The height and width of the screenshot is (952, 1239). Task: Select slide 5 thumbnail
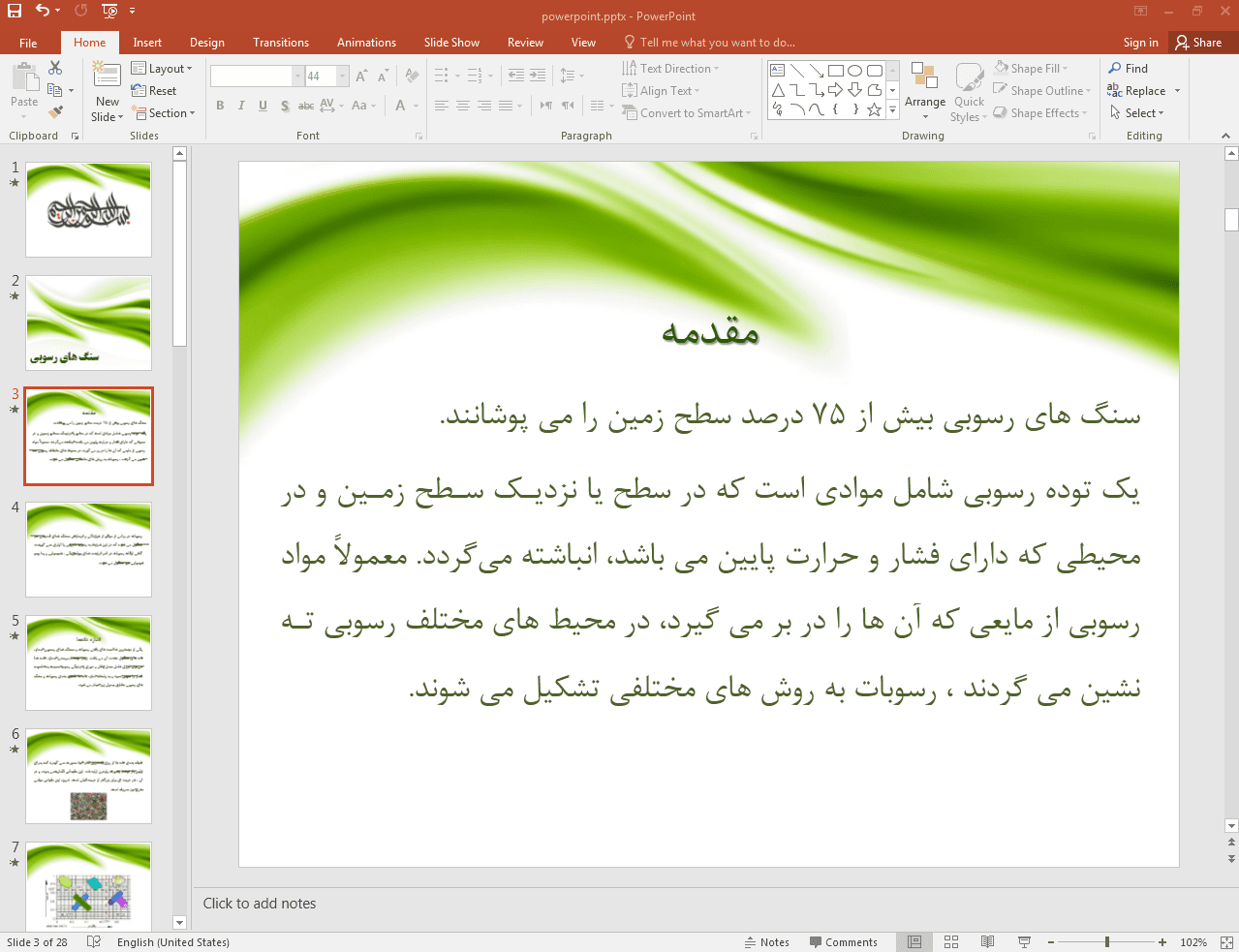tap(88, 662)
